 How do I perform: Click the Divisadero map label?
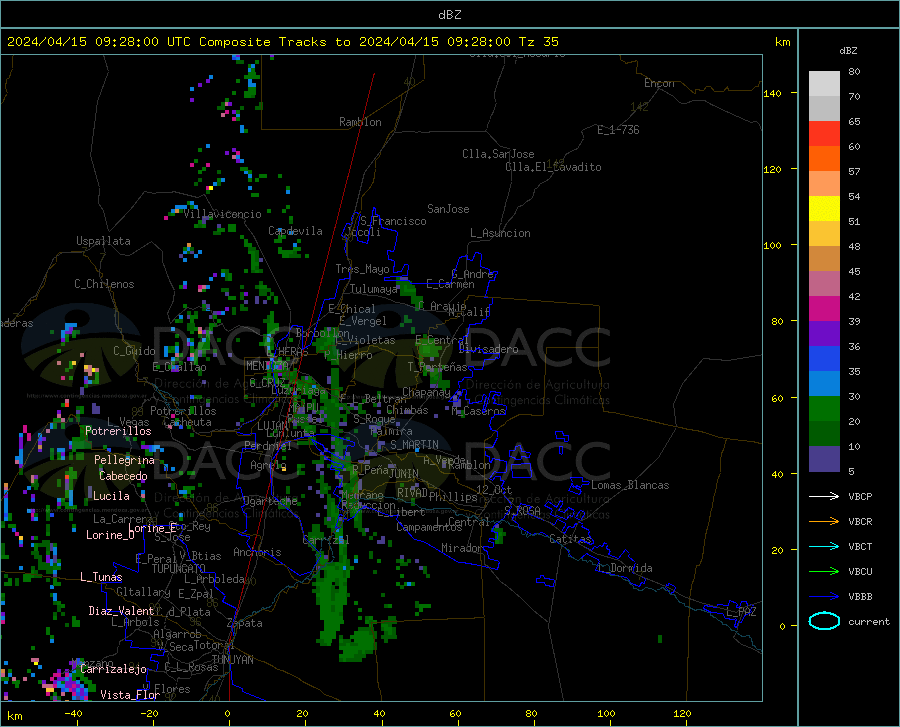click(x=488, y=349)
